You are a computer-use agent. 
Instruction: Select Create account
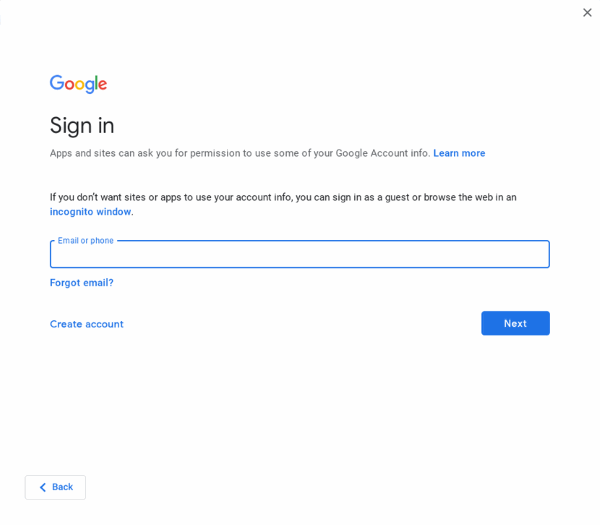point(86,324)
